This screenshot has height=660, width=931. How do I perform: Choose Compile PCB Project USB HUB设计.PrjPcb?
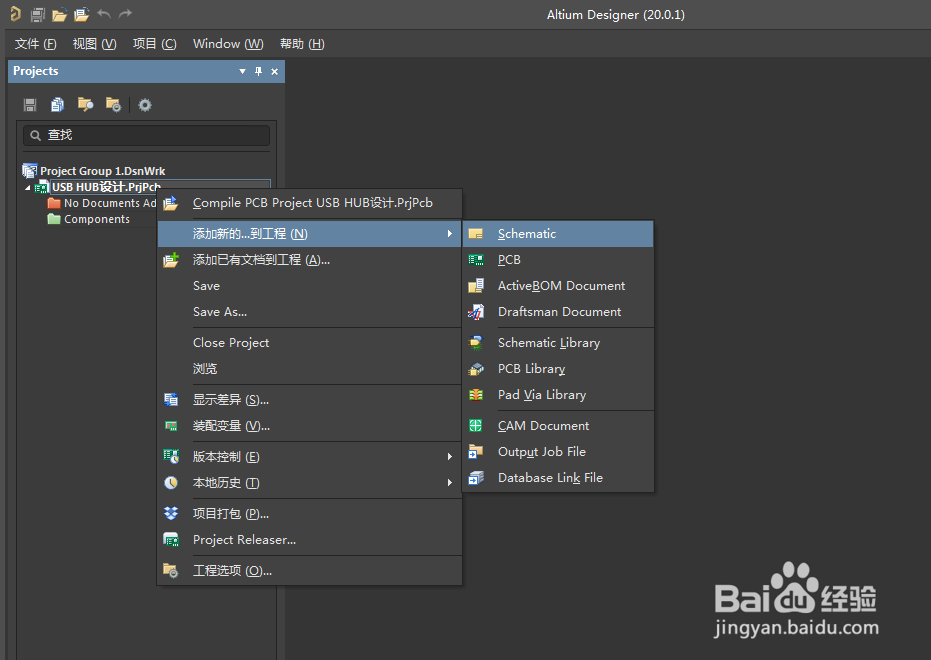tap(309, 203)
